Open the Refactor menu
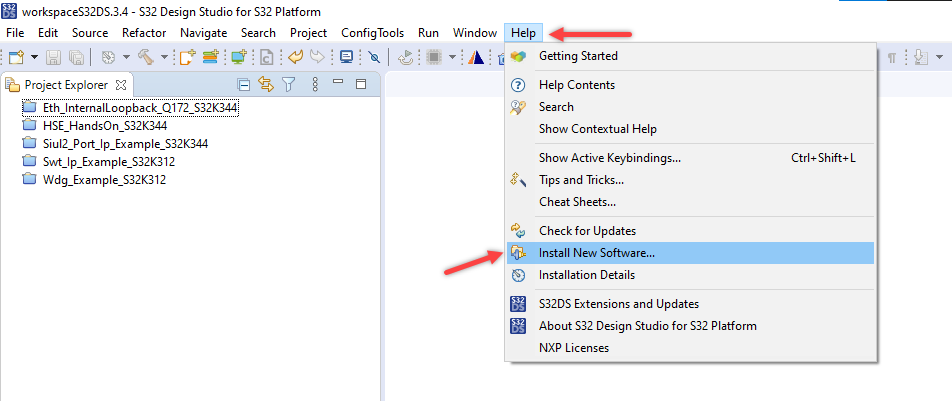This screenshot has width=952, height=401. point(144,33)
